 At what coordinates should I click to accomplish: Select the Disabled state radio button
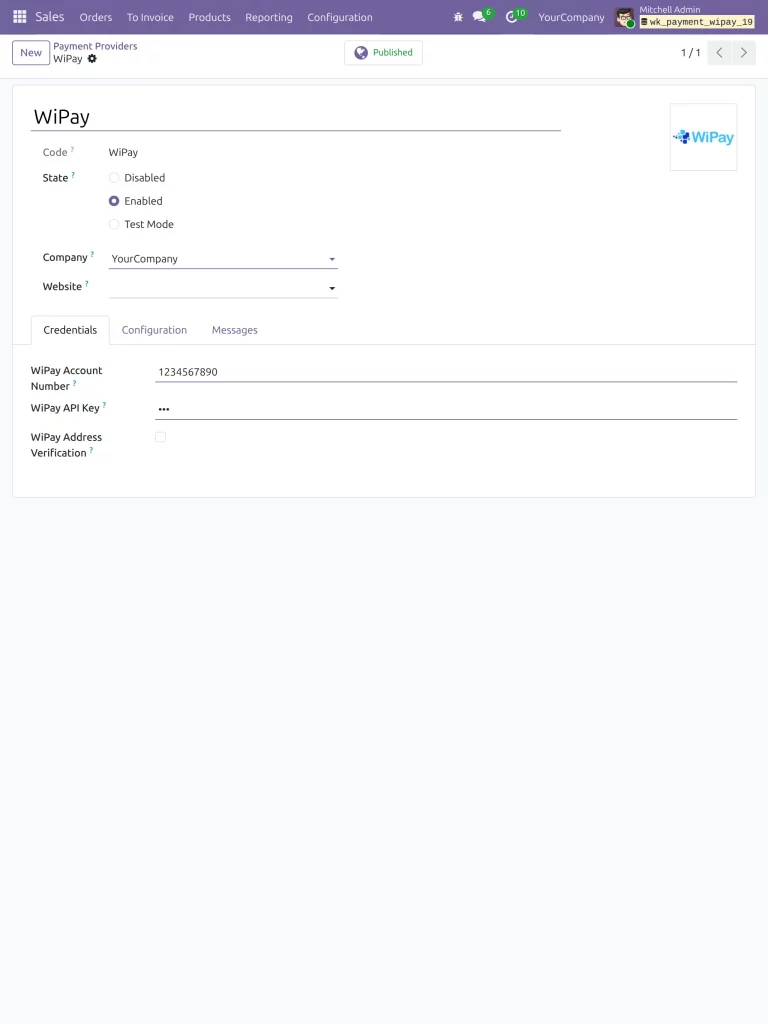coord(114,178)
